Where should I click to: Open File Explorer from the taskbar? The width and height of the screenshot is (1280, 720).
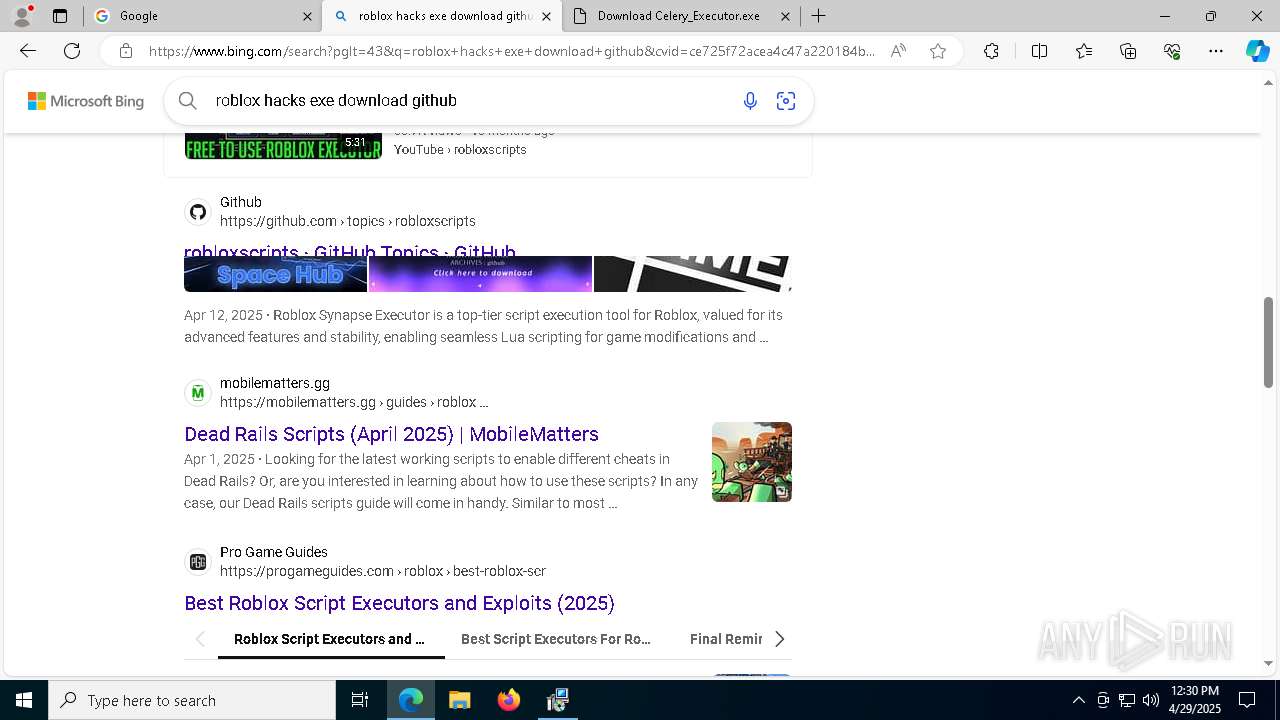click(x=459, y=700)
